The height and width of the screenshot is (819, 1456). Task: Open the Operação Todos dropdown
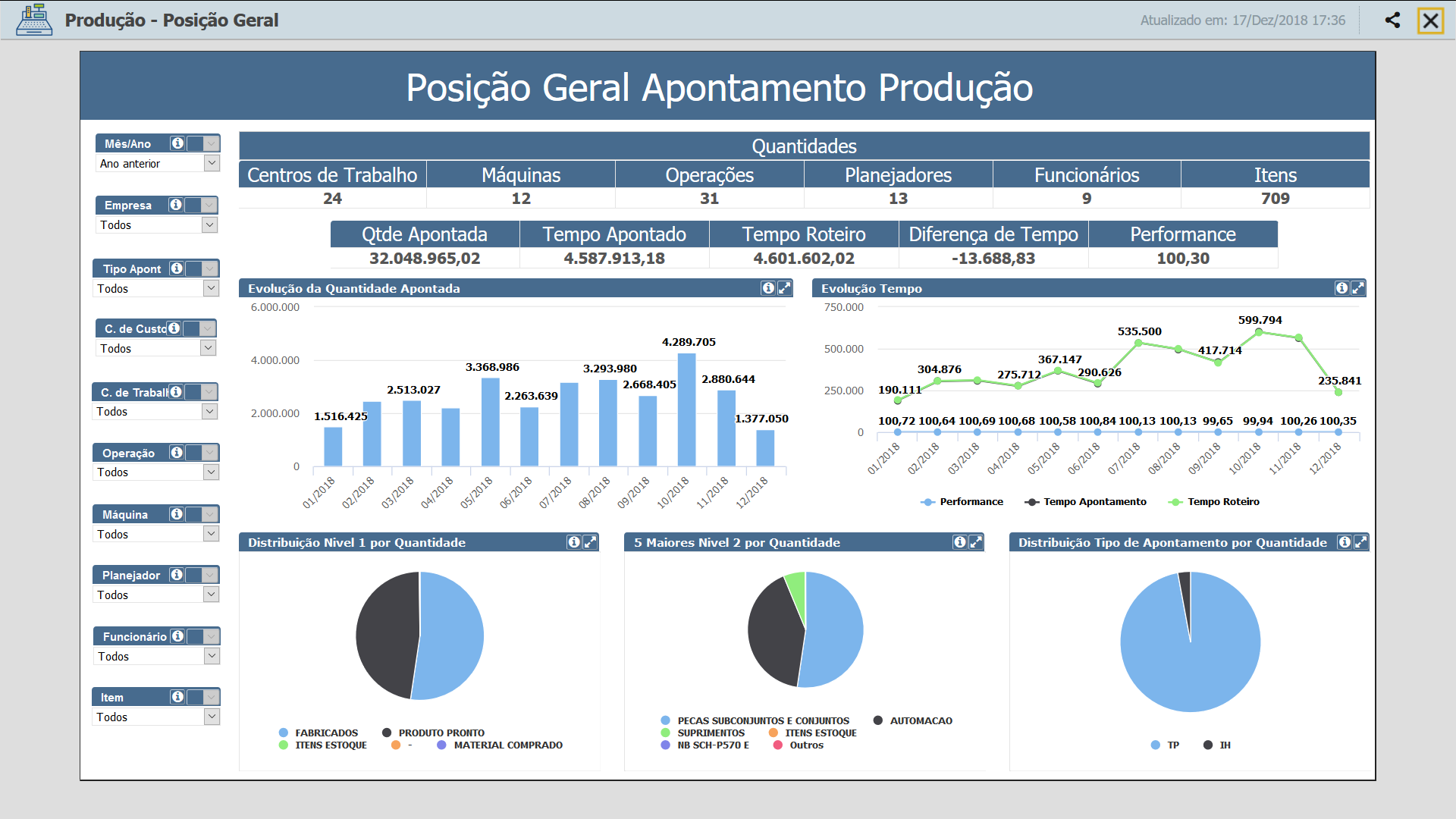pos(210,472)
